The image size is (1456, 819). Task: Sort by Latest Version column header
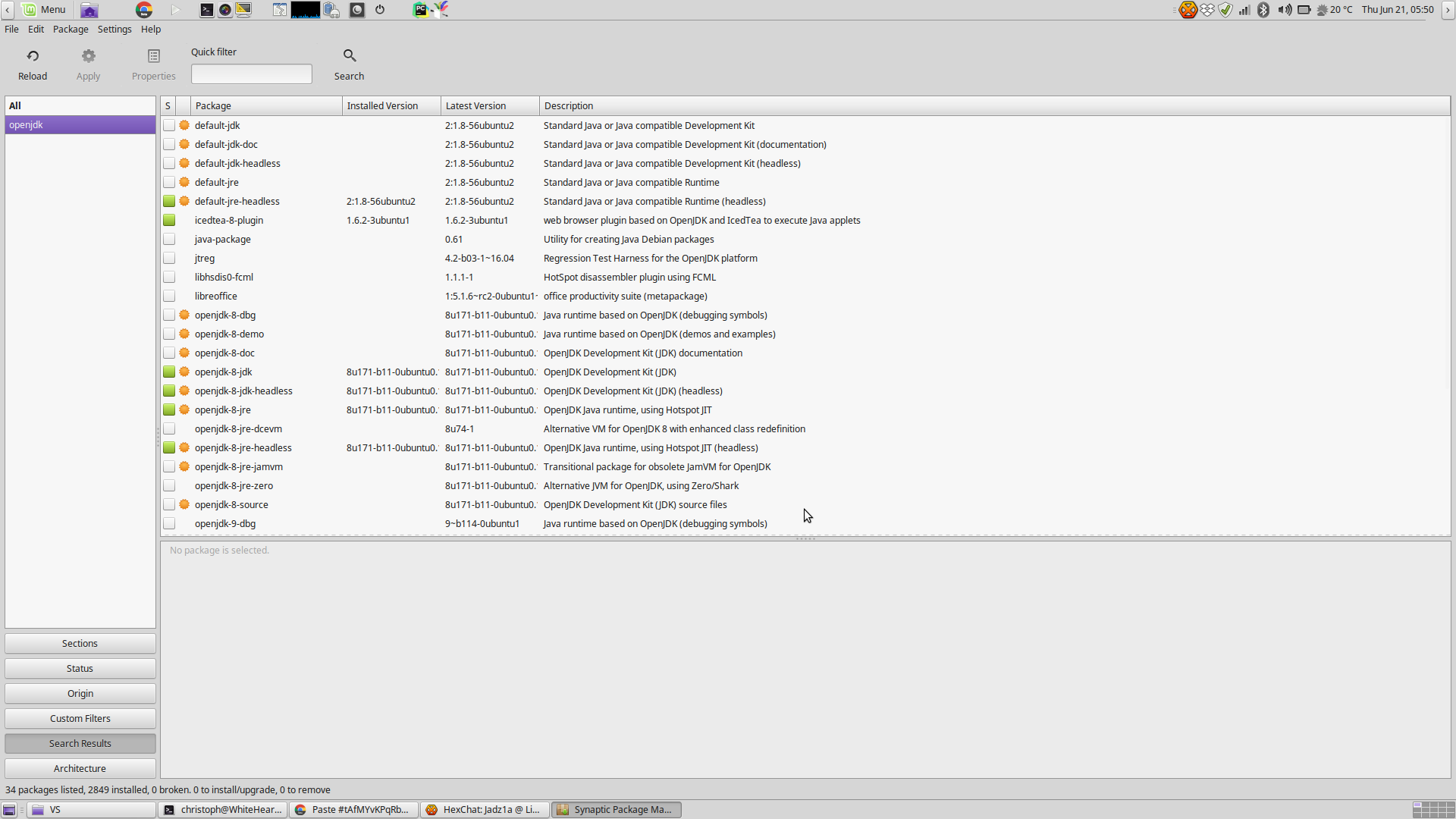click(x=490, y=105)
